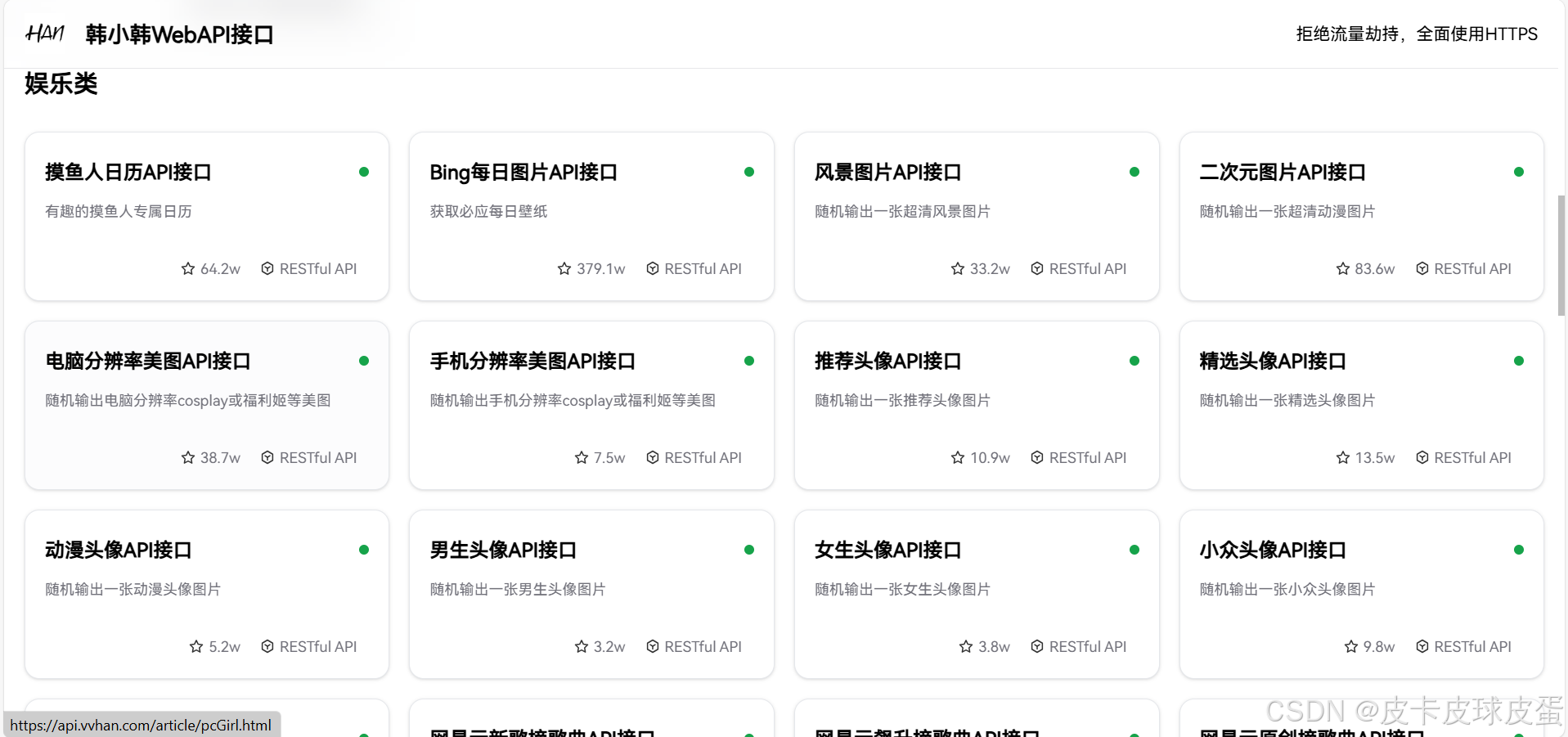Click the green status dot on 推荐头像API接口
The image size is (1568, 737).
(1134, 361)
